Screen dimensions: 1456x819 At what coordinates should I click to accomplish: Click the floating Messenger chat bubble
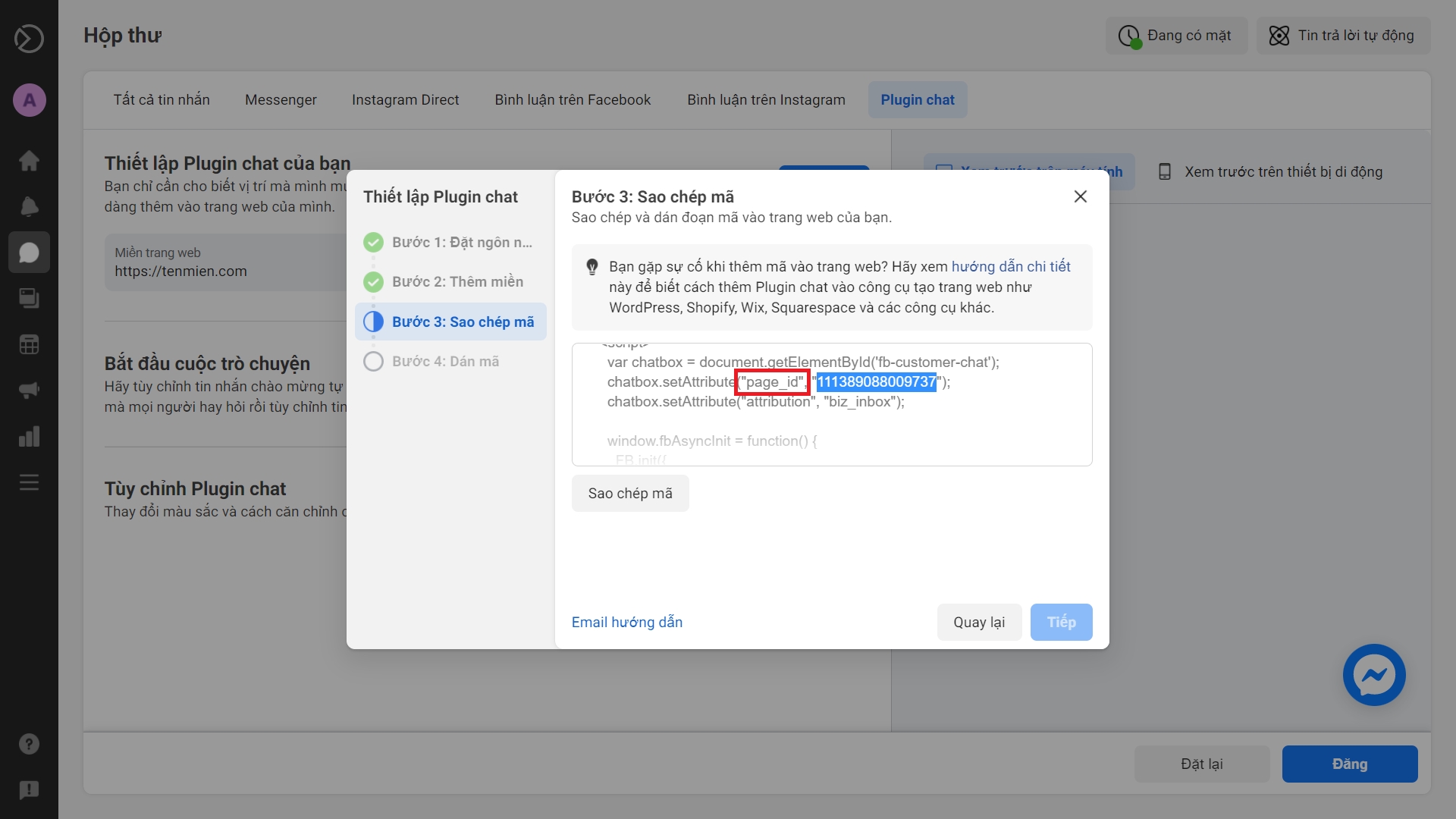[x=1373, y=675]
